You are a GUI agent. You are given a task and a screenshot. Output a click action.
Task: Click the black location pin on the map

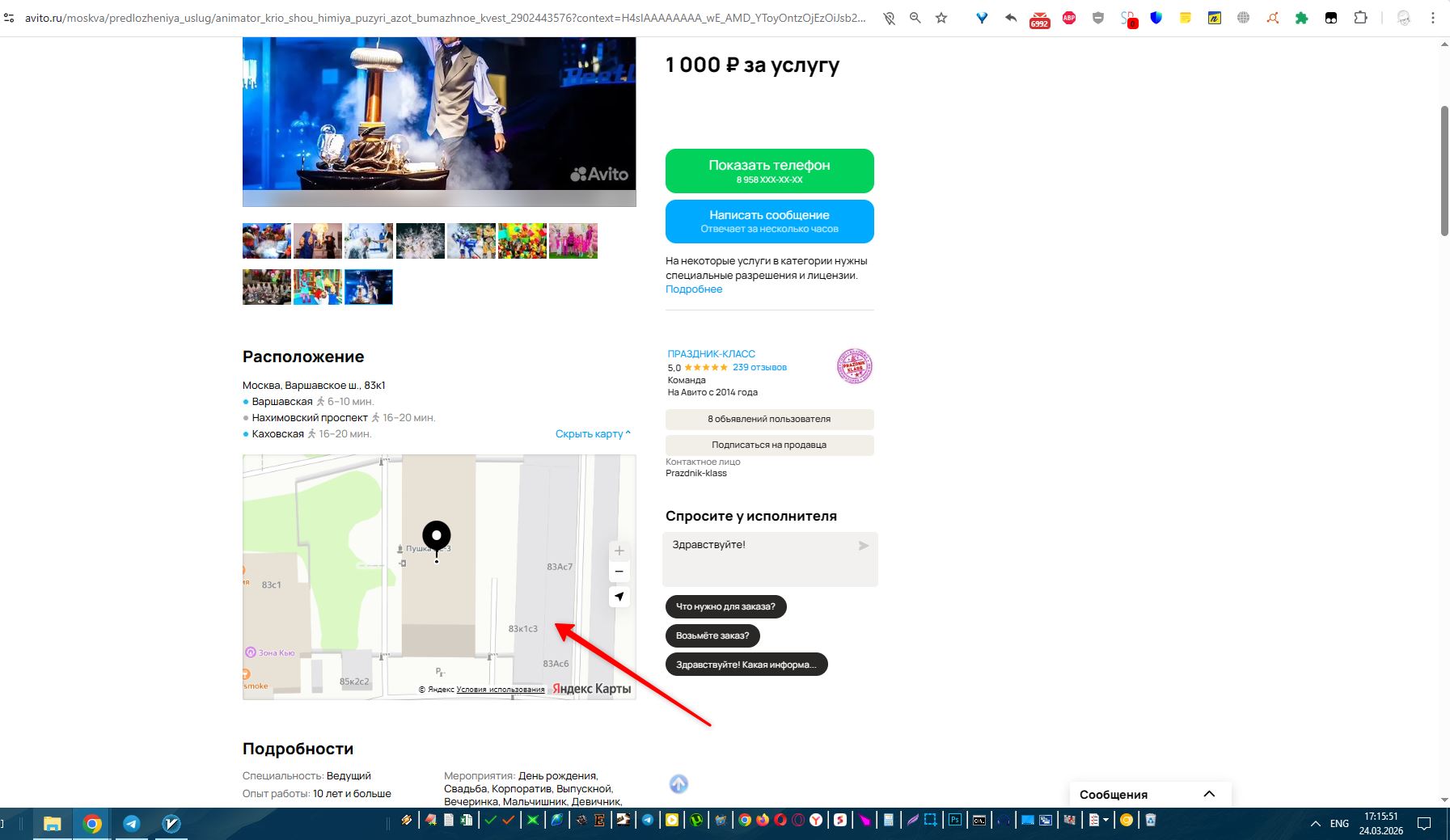point(437,540)
